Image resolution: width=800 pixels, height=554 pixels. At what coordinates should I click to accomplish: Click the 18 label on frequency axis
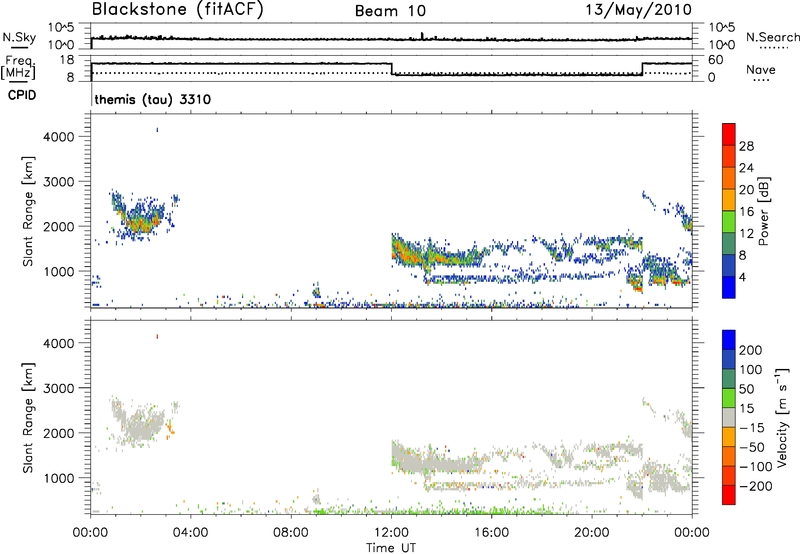pos(67,60)
